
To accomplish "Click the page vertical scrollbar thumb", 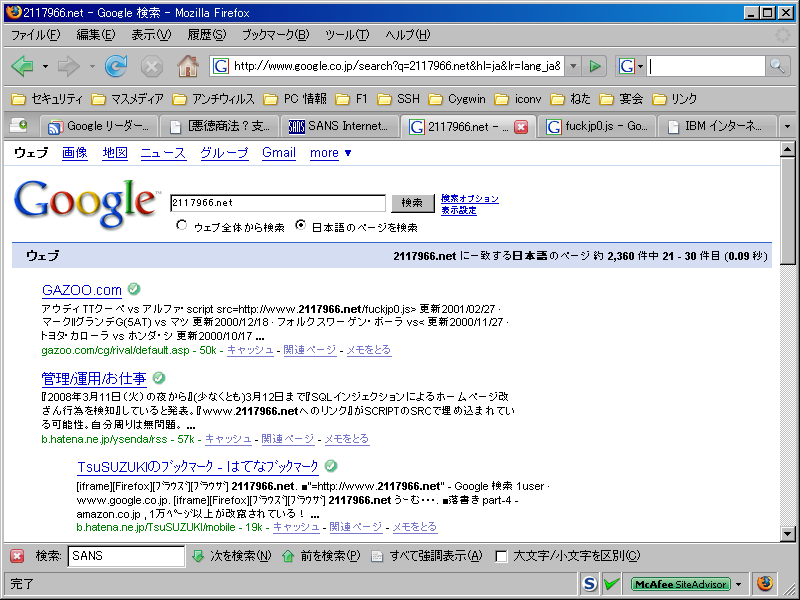I will point(787,211).
